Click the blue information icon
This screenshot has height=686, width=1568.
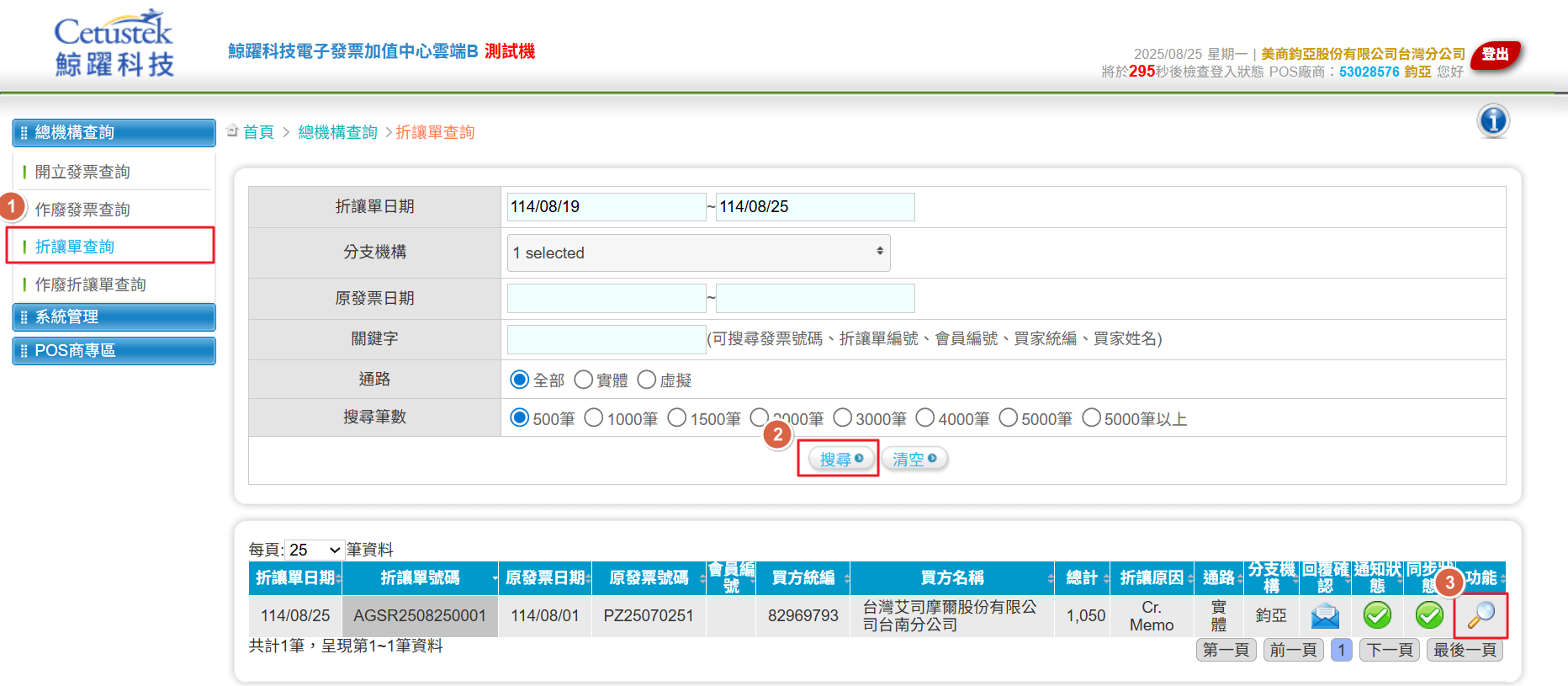click(x=1493, y=121)
